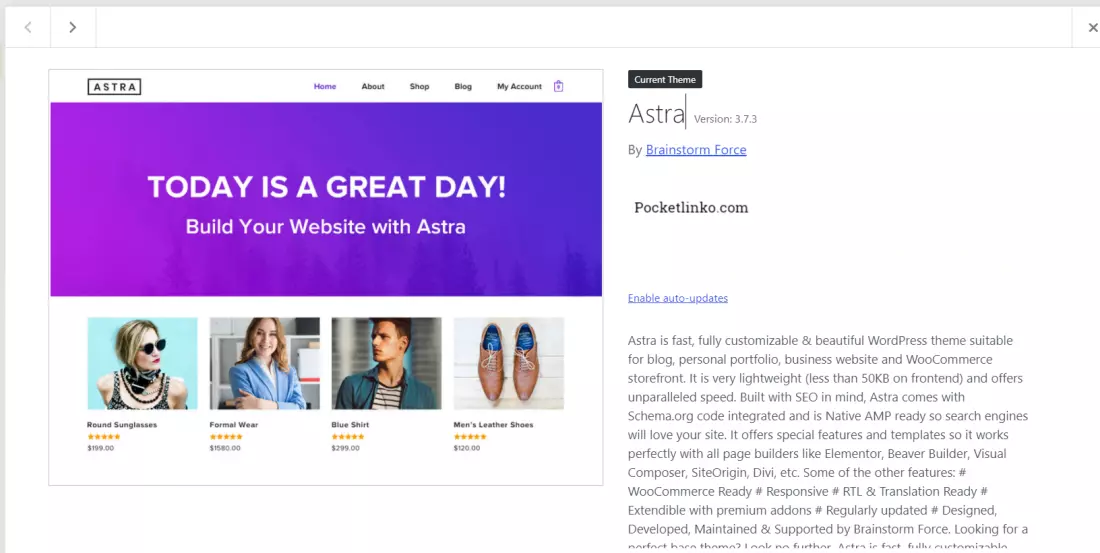Click the star rating under Men's Leather Shoes
1100x553 pixels.
[470, 437]
